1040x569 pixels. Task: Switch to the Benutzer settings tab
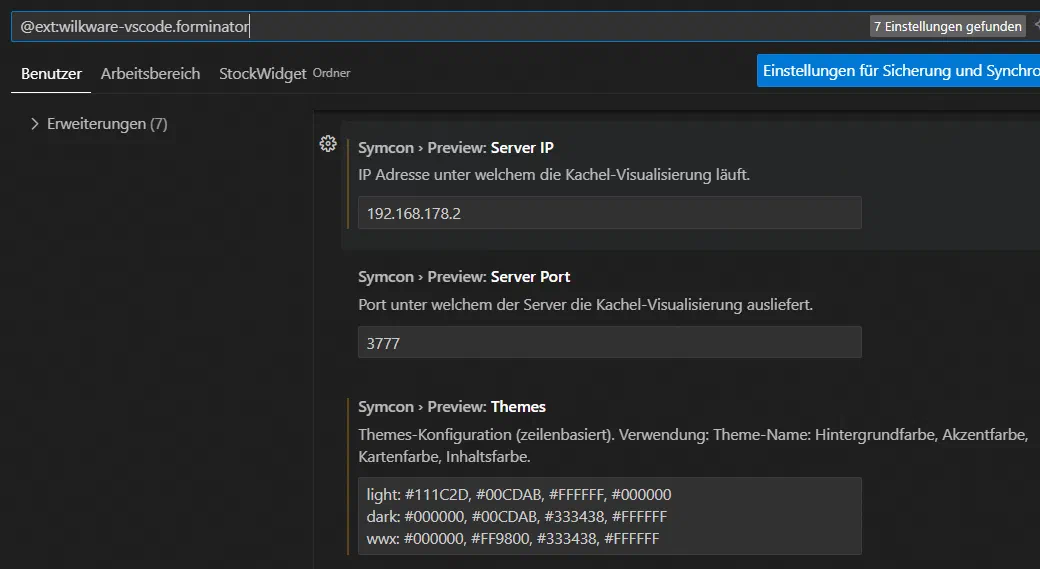(x=51, y=74)
